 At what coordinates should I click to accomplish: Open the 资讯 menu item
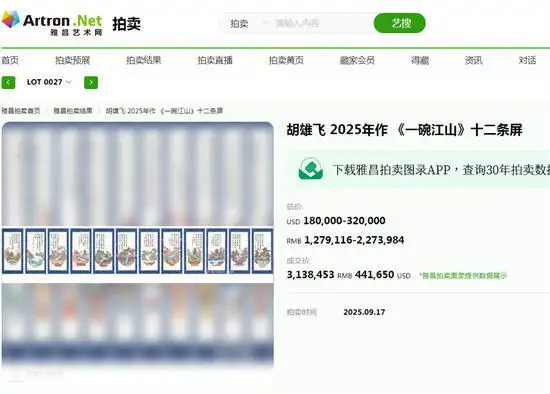(474, 60)
